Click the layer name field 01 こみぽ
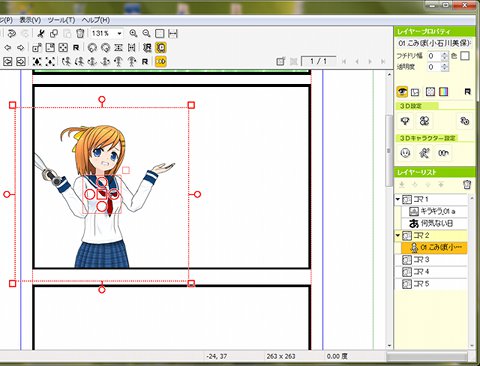 [x=434, y=43]
